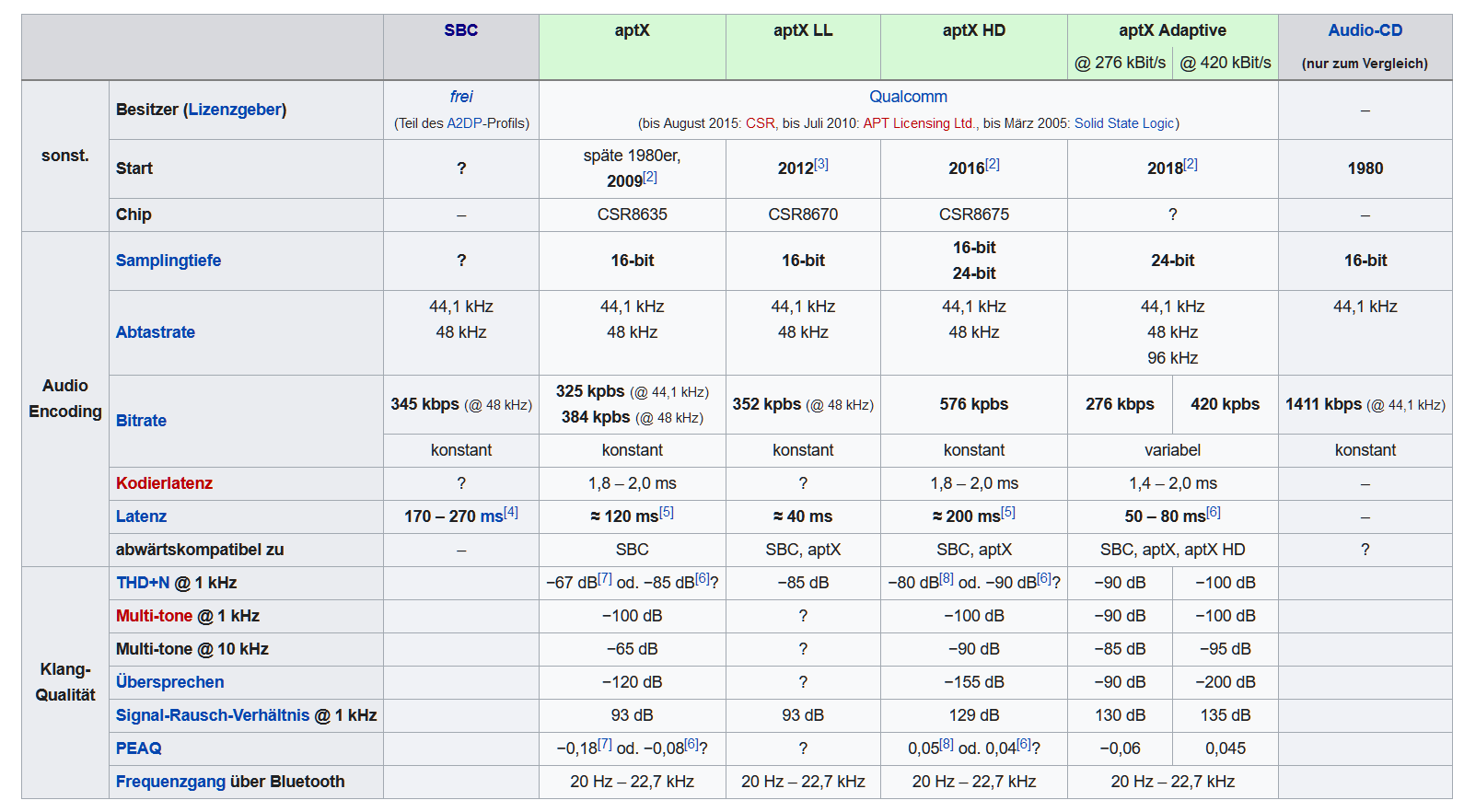Screen dimensions: 1464x812
Task: Click the '1411 kbps' Audio-CD bitrate cell
Action: point(1365,404)
